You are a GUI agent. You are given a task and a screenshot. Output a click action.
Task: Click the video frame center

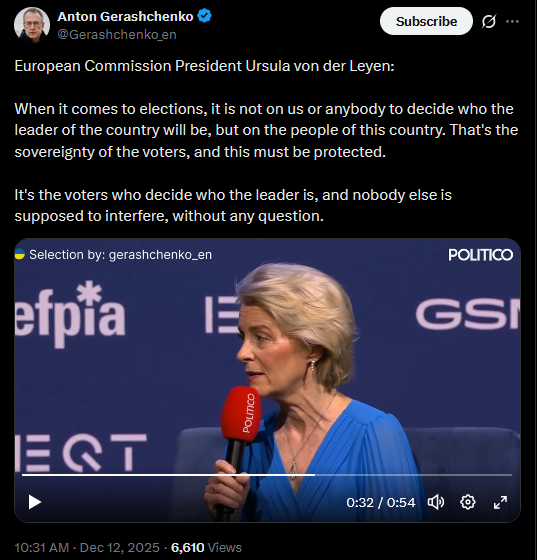(x=267, y=380)
